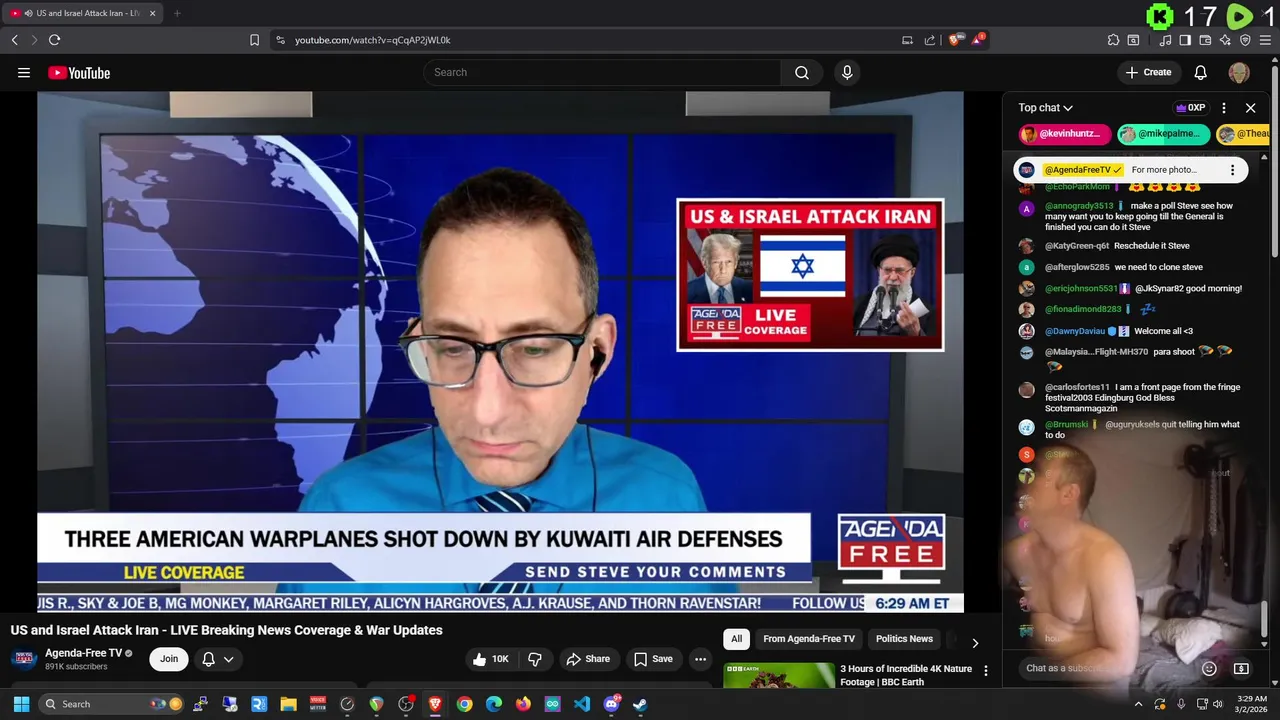The image size is (1280, 720).
Task: Reload the page with refresh icon
Action: coord(54,40)
